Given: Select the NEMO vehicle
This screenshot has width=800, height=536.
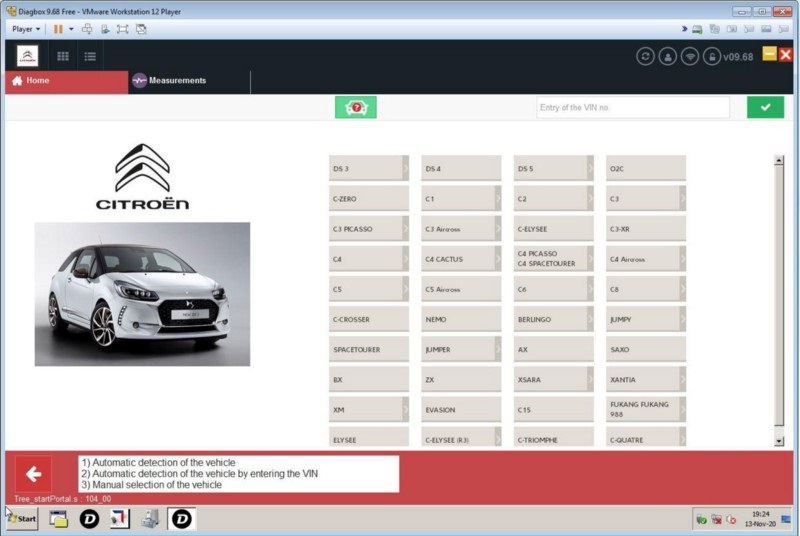Looking at the screenshot, I should pyautogui.click(x=461, y=319).
